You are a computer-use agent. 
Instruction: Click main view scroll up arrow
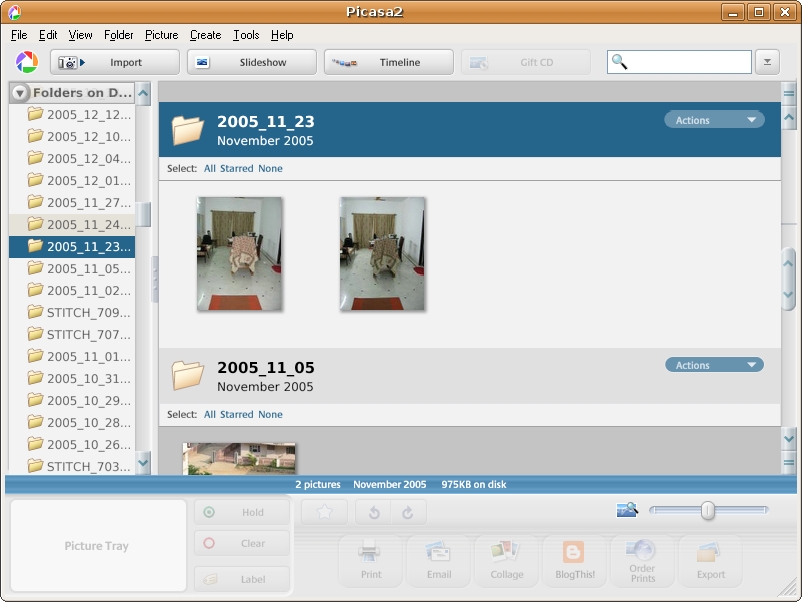click(x=789, y=117)
